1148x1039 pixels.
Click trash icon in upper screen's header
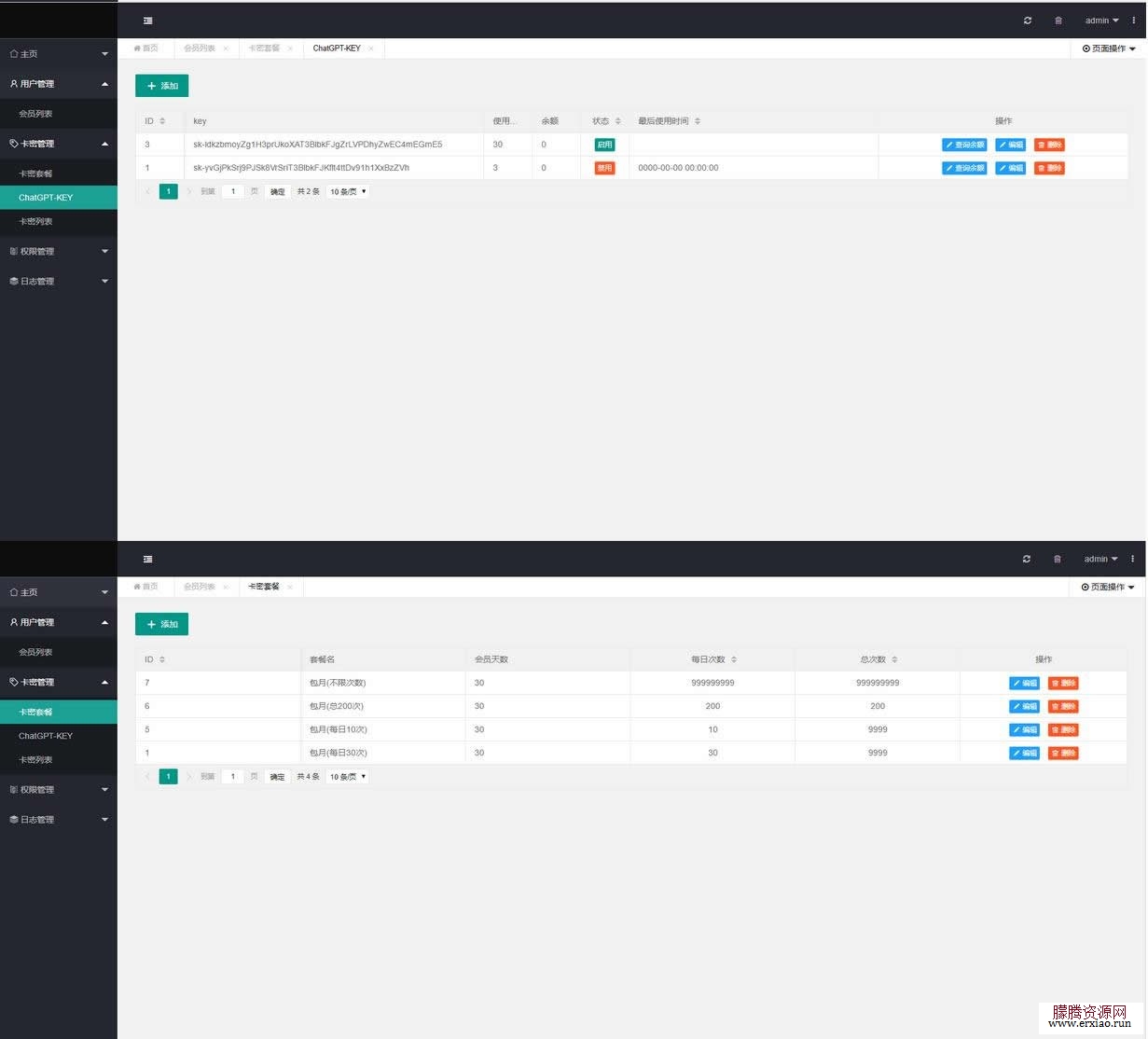click(1058, 21)
